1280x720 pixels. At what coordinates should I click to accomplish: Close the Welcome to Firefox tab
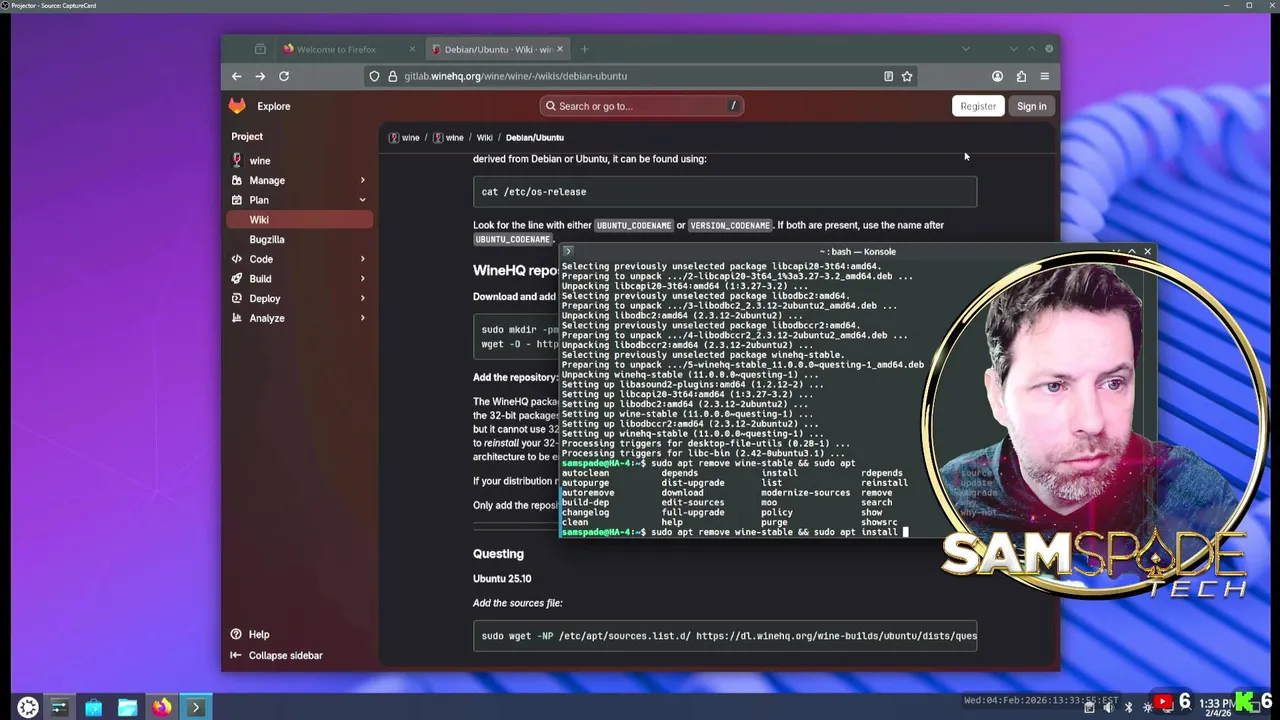412,49
